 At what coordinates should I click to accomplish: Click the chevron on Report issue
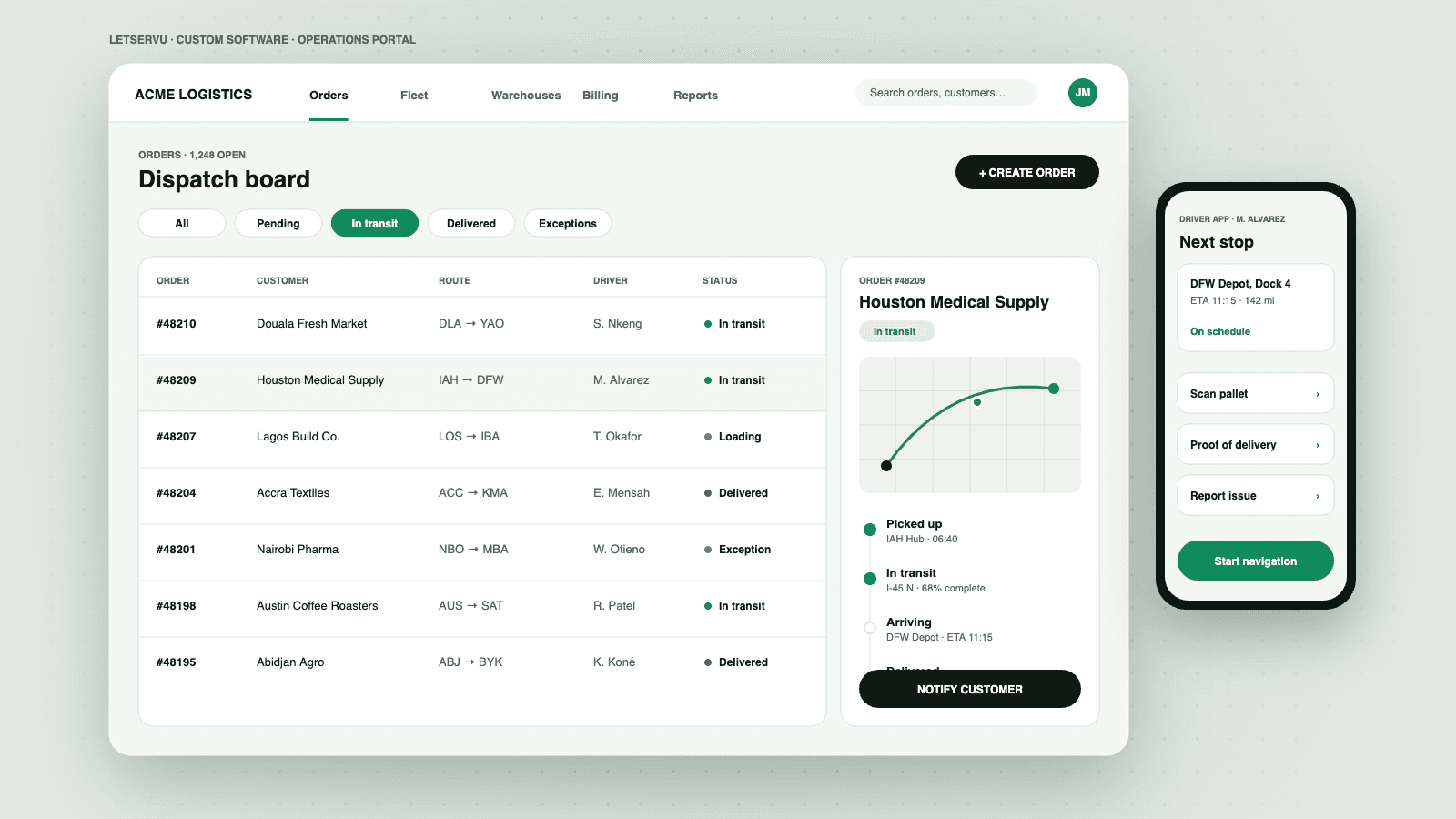(x=1317, y=496)
